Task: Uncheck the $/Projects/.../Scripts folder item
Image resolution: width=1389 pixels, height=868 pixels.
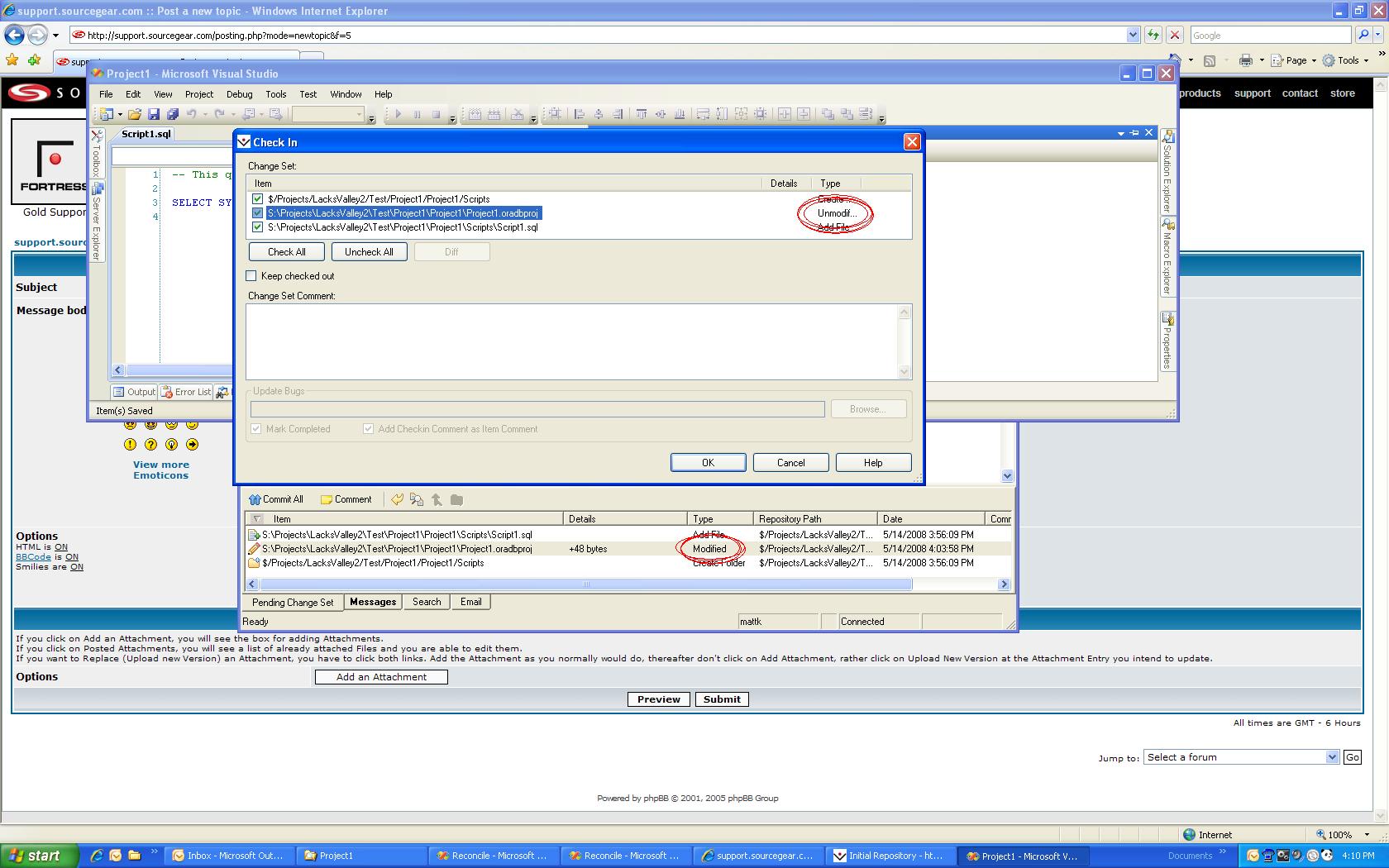Action: [258, 199]
